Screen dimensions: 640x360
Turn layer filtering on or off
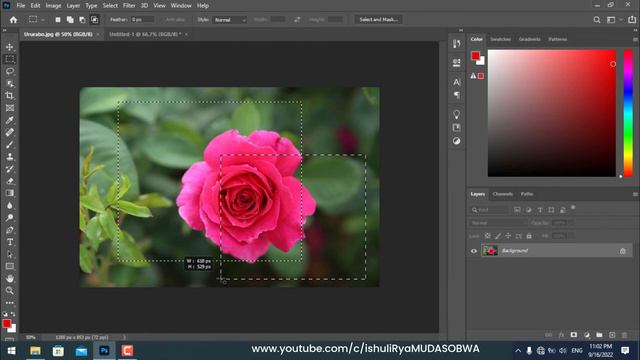coord(573,208)
